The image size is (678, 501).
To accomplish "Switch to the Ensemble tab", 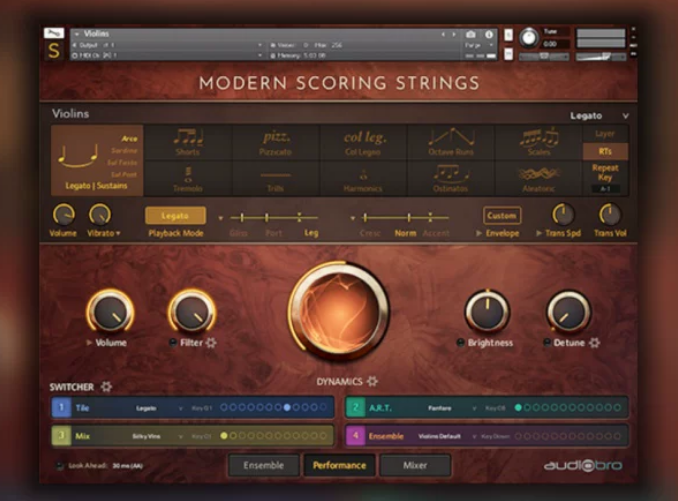I will pos(264,466).
